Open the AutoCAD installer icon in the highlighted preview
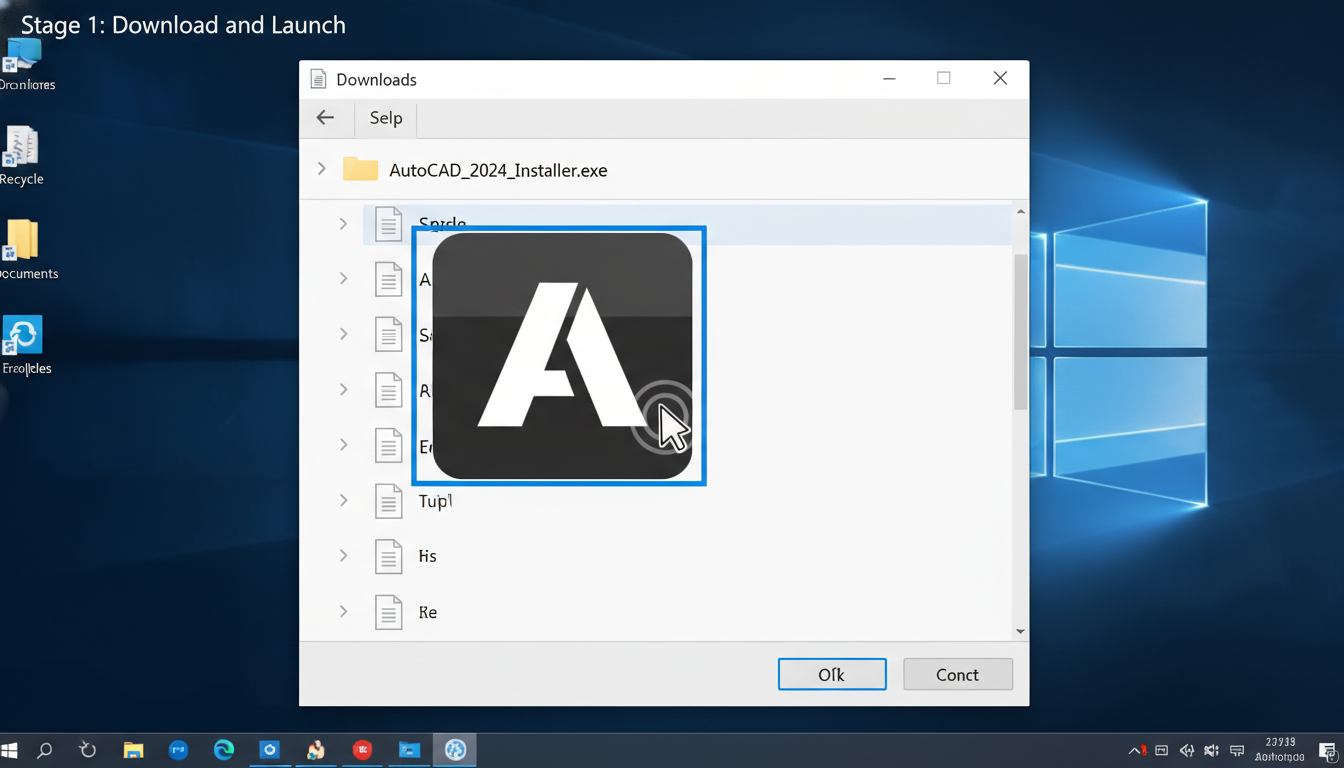This screenshot has height=768, width=1344. click(x=560, y=353)
